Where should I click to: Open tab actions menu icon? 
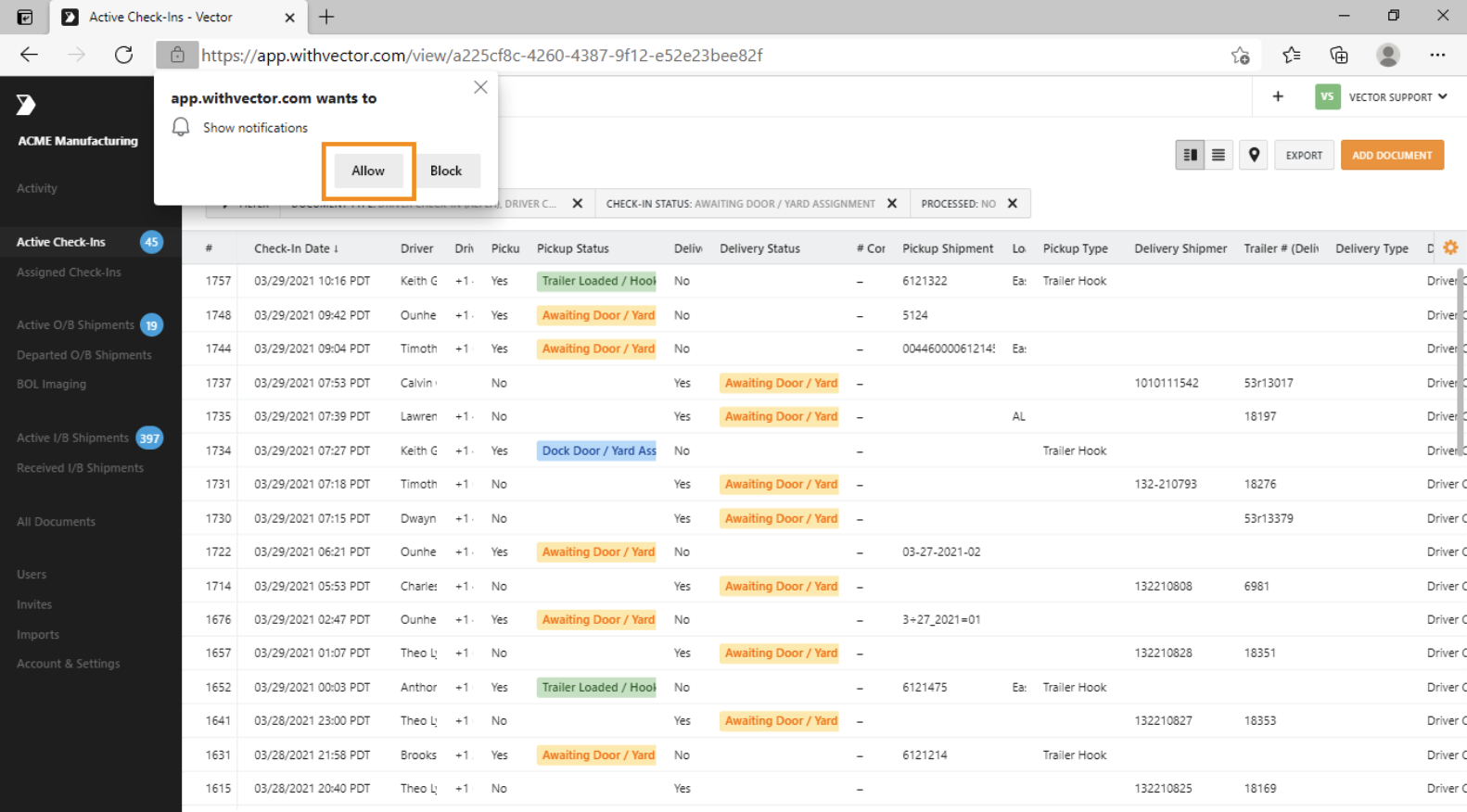(x=25, y=17)
